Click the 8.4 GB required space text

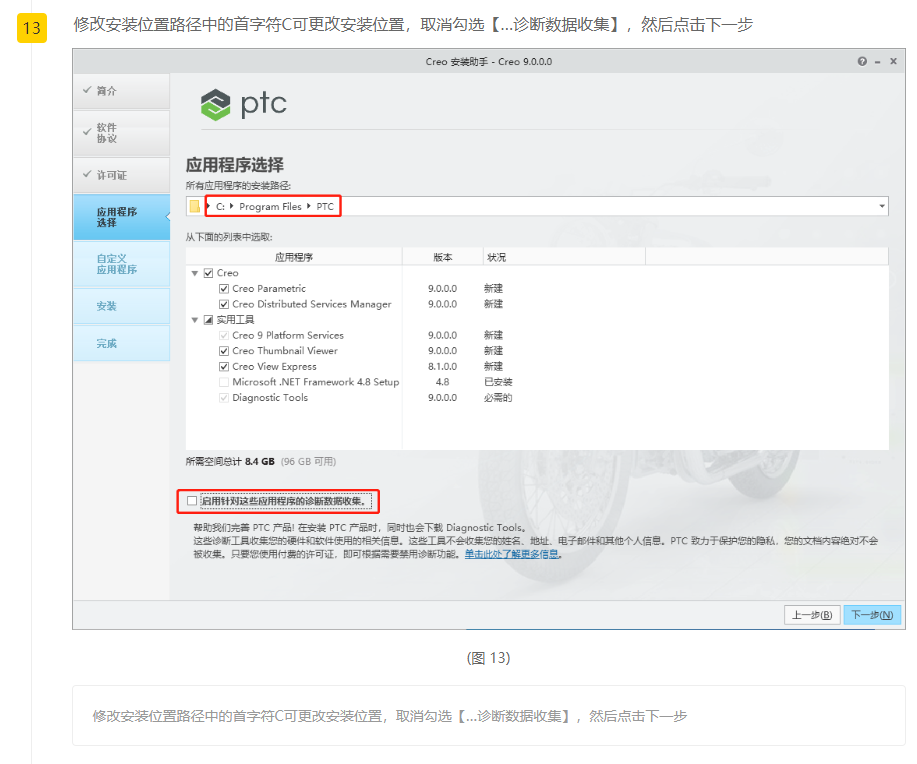click(260, 462)
